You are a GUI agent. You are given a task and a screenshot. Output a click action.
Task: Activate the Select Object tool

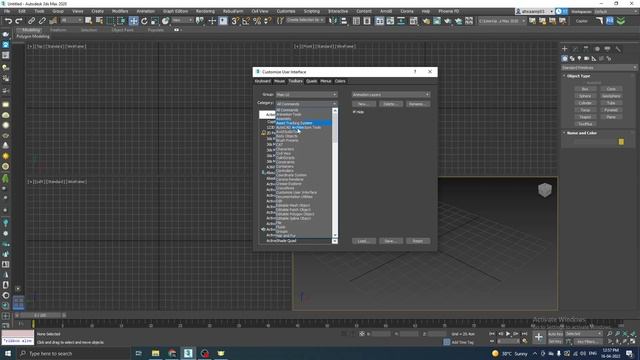point(88,21)
